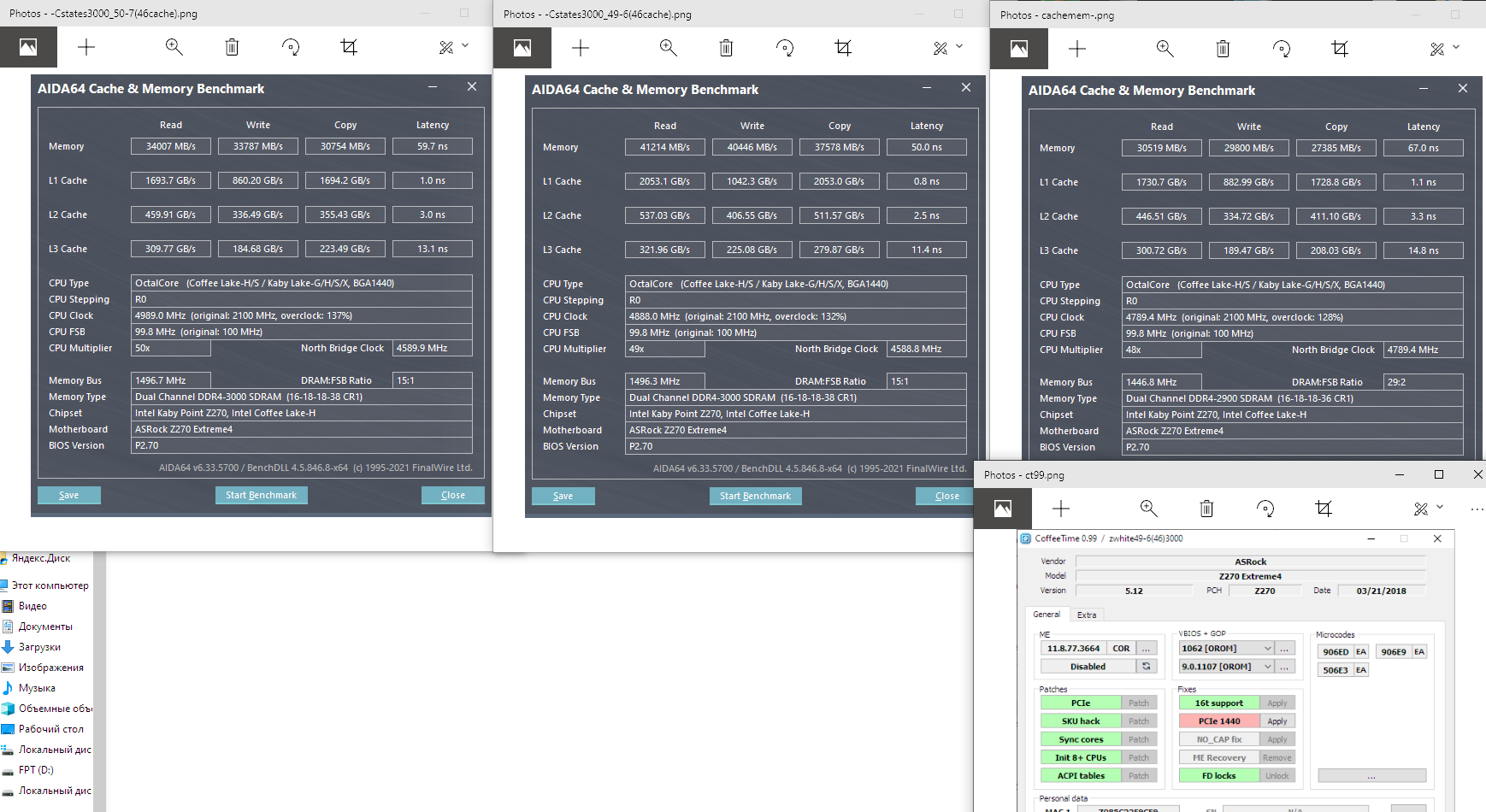Click Close in the 50x AIDA64 benchmark window
Screen dimensions: 1486x812
pos(453,495)
